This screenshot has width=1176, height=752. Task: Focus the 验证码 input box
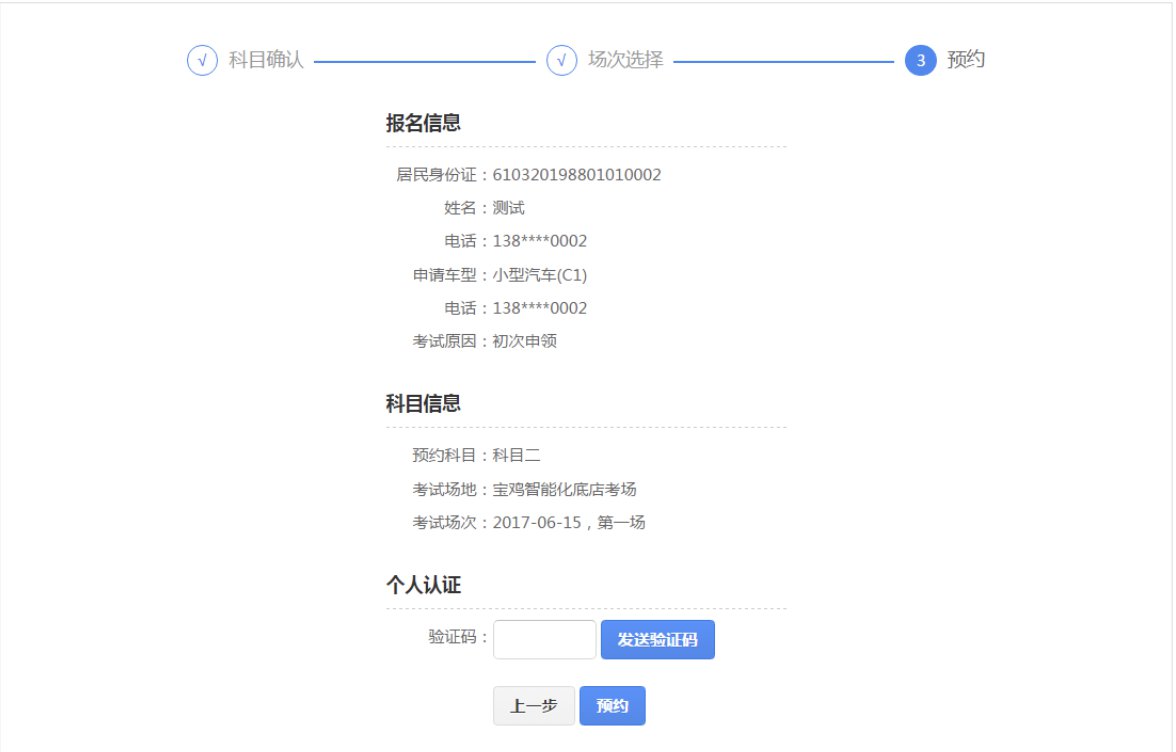[x=544, y=640]
